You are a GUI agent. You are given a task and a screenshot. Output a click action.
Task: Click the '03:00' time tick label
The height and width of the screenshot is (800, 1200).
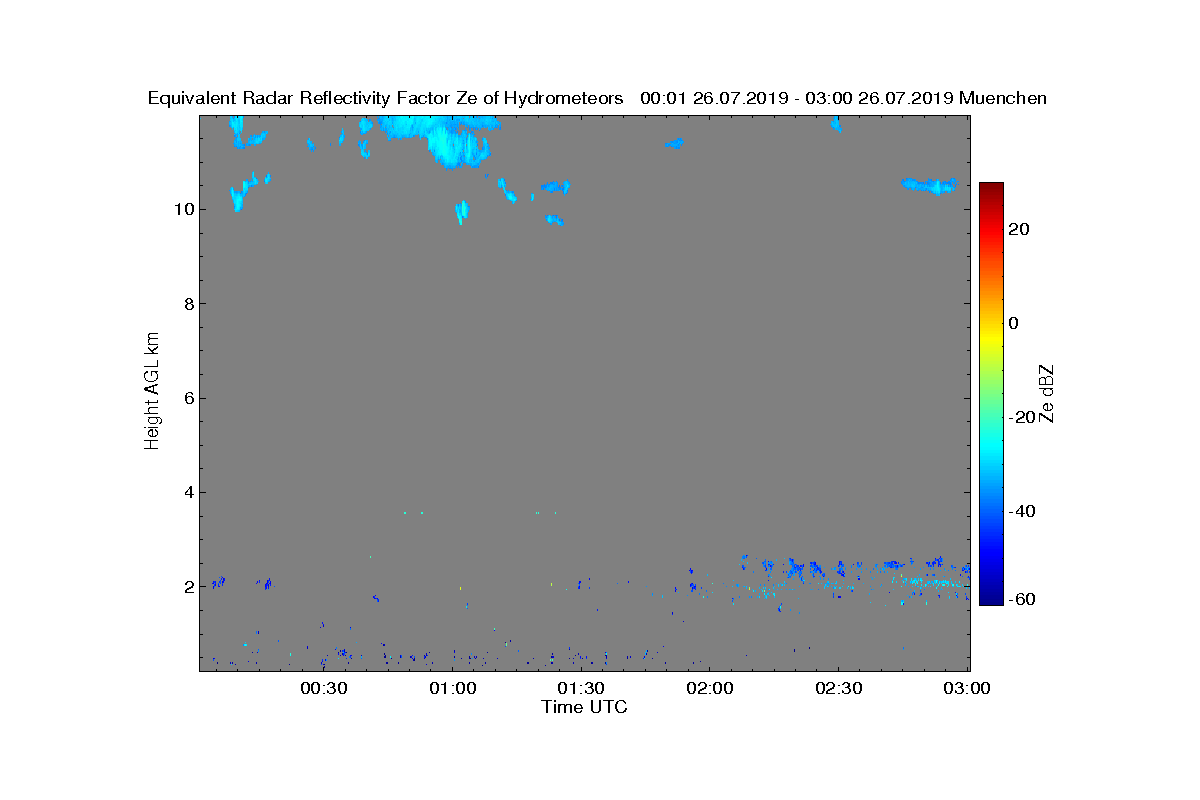(x=966, y=688)
